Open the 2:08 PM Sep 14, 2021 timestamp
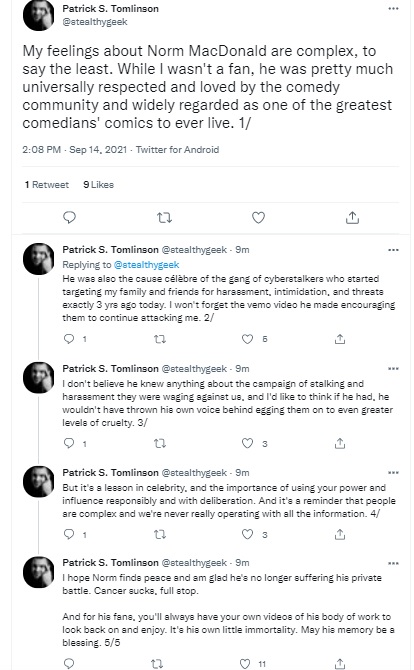Image resolution: width=414 pixels, height=670 pixels. 75,150
